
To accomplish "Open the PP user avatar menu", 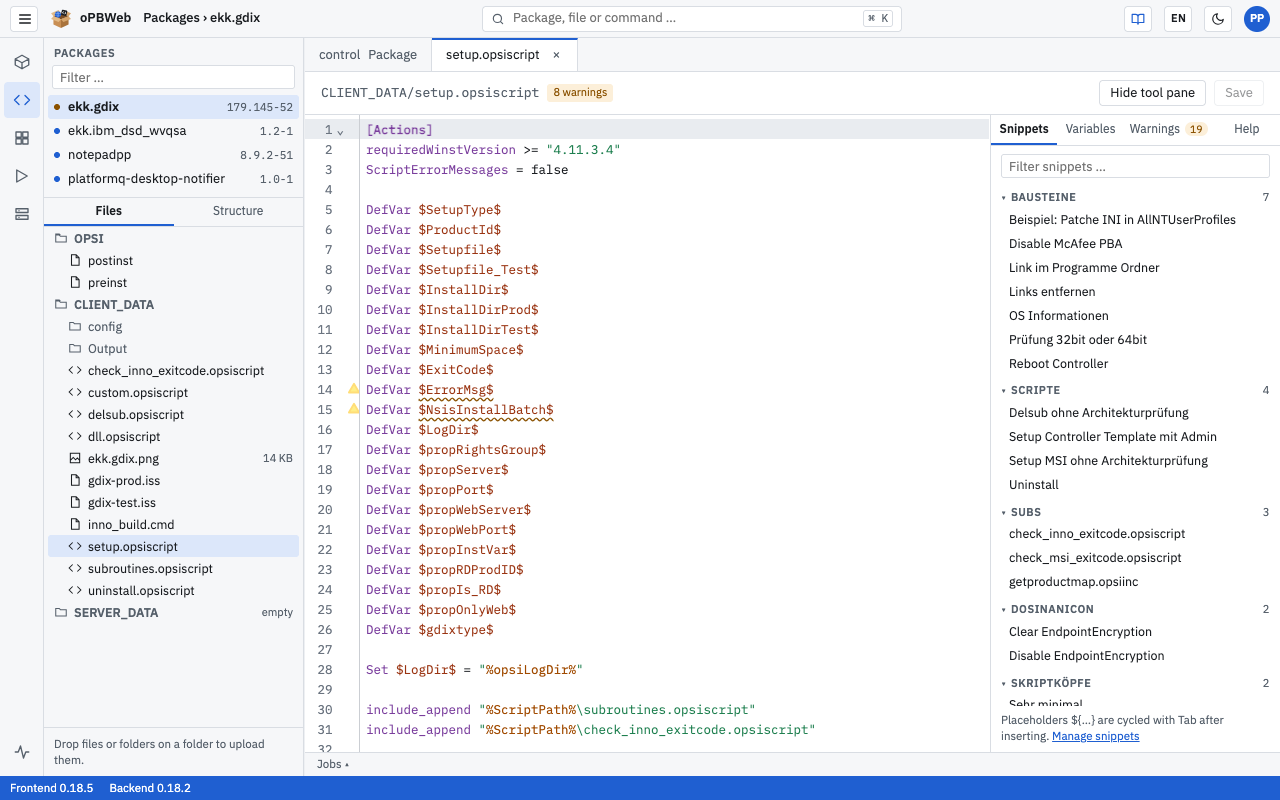I will [x=1257, y=18].
